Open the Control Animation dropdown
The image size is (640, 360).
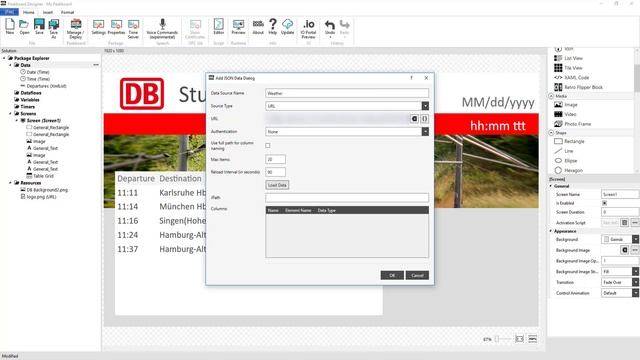pos(636,293)
